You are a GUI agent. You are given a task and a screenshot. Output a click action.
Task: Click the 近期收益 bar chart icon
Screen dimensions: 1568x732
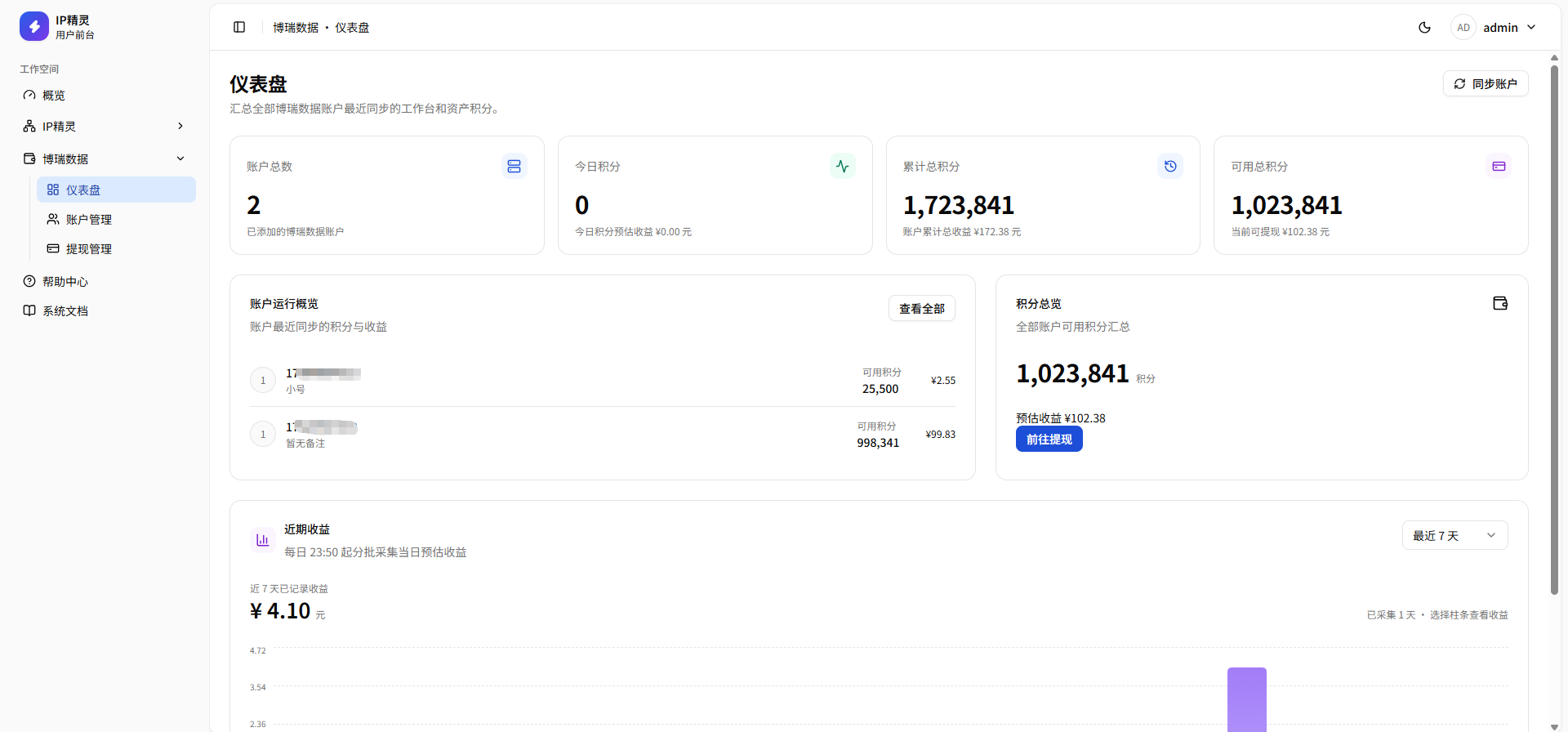tap(262, 540)
